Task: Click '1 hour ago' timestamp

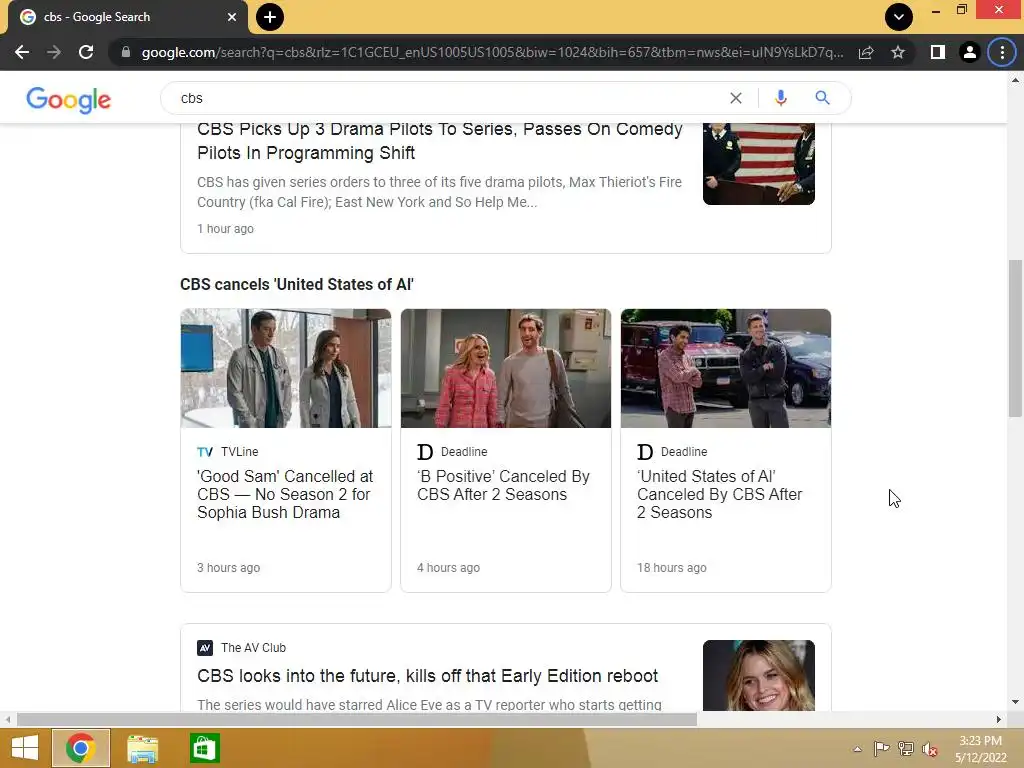Action: (x=225, y=229)
